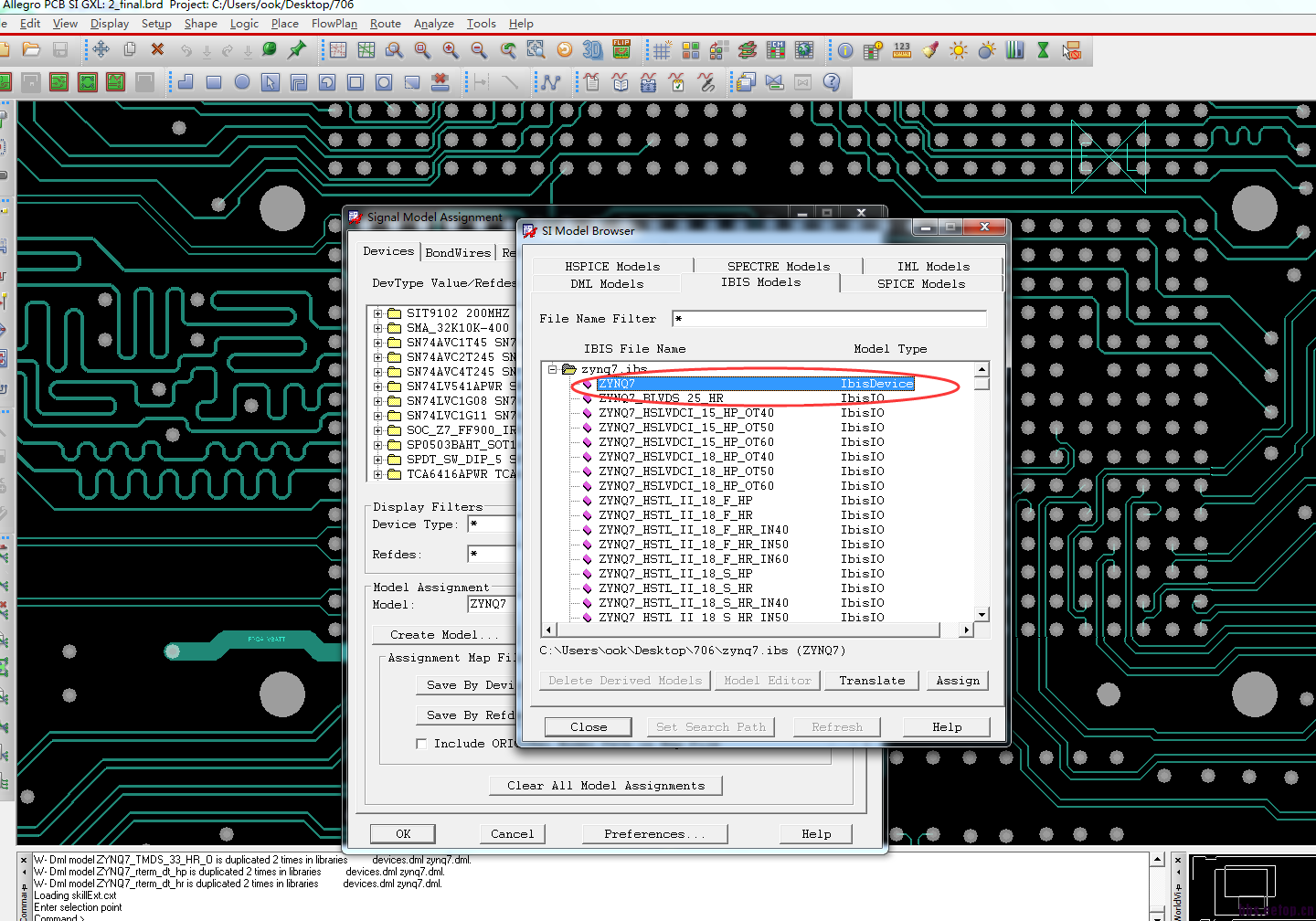Click the File Name Filter field
This screenshot has height=921, width=1316.
829,319
